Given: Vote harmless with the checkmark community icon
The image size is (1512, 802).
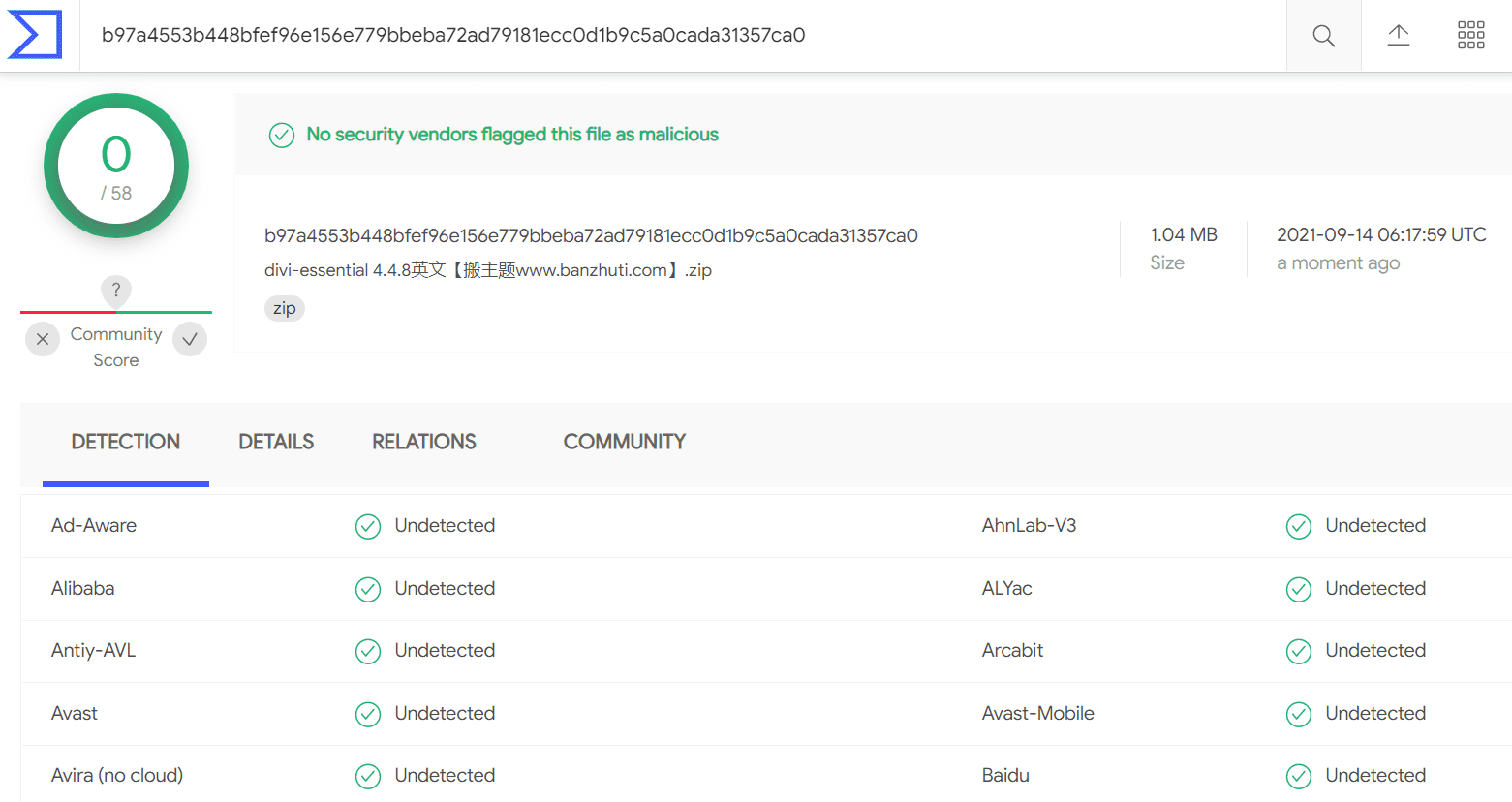Looking at the screenshot, I should 190,339.
